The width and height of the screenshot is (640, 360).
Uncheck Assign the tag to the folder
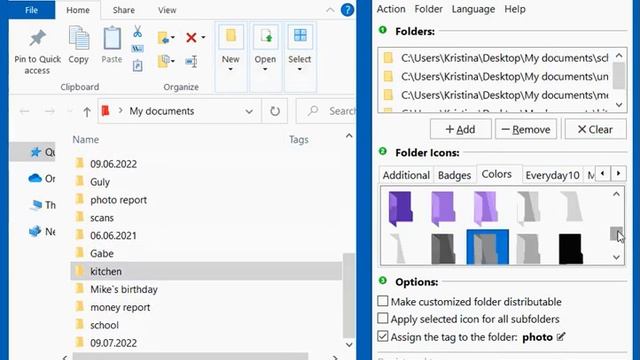(x=382, y=336)
